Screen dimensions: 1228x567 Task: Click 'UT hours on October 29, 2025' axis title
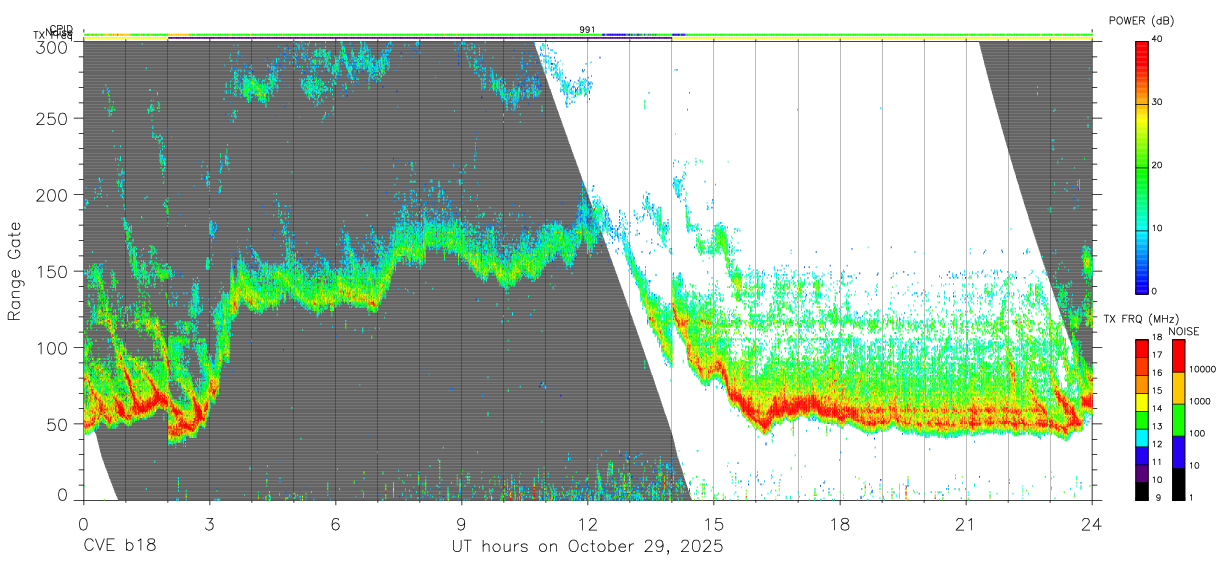587,547
